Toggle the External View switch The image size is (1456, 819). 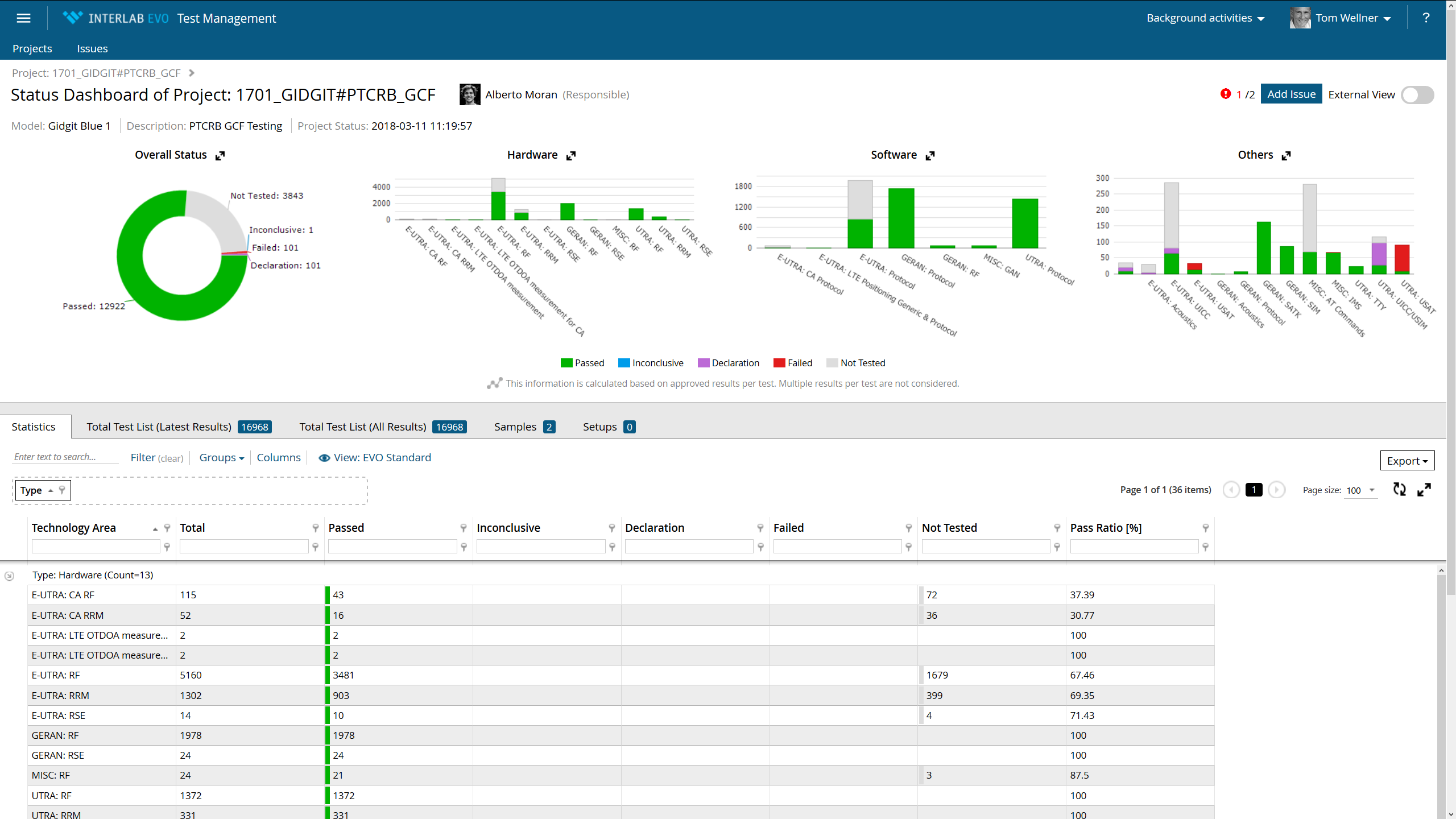1417,95
